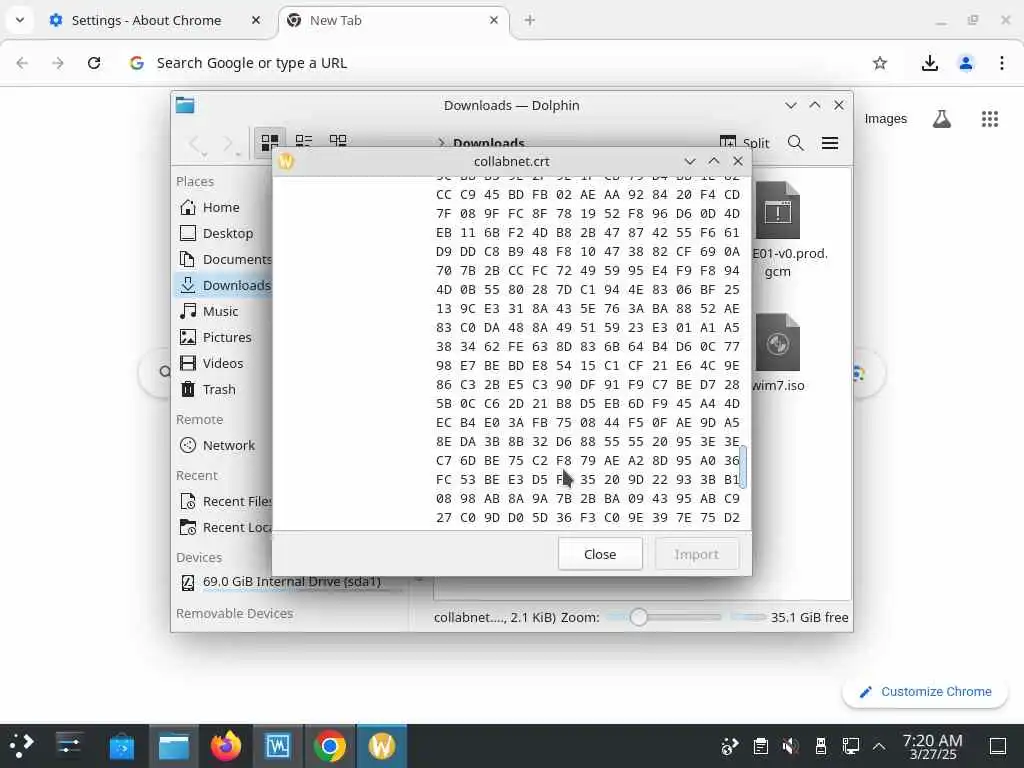1024x768 pixels.
Task: Click the Images link on New Tab page
Action: tap(886, 119)
